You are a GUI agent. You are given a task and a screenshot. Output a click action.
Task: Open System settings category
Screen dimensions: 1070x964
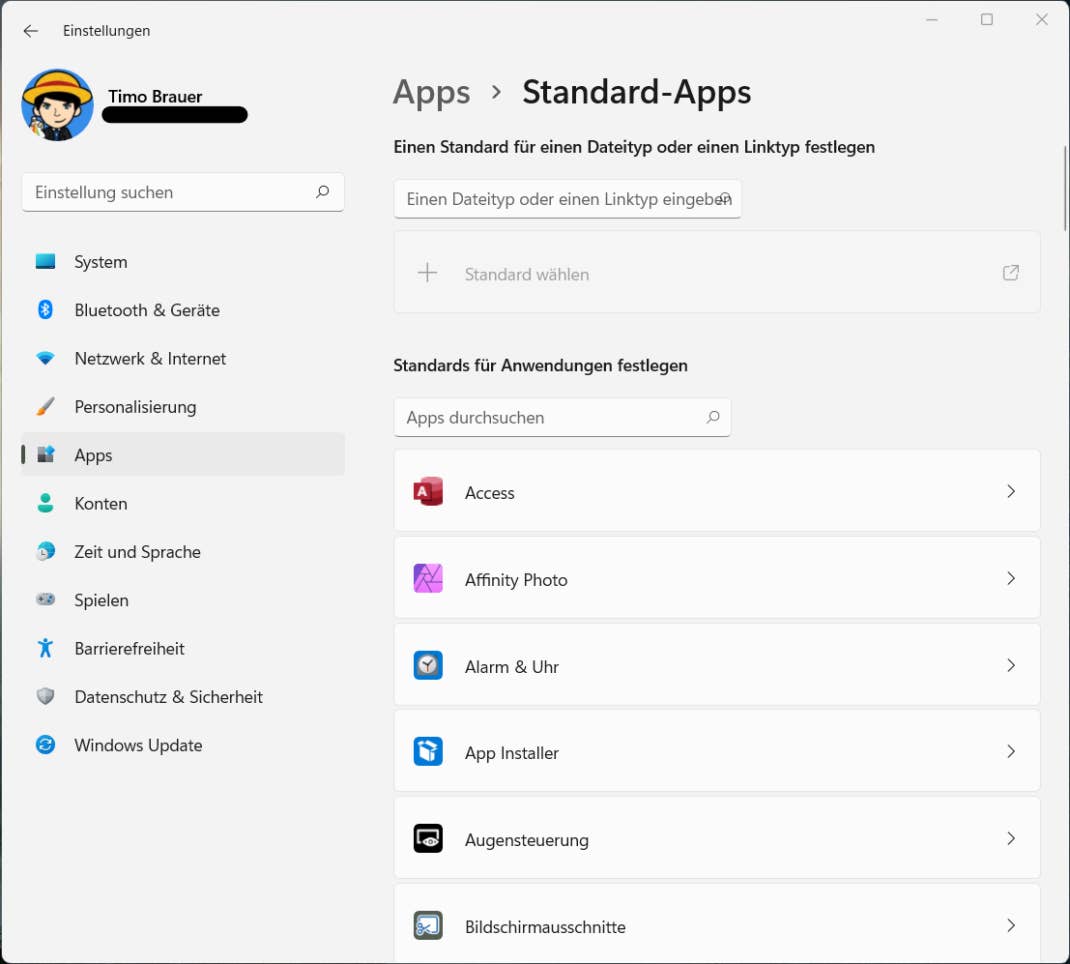[183, 262]
